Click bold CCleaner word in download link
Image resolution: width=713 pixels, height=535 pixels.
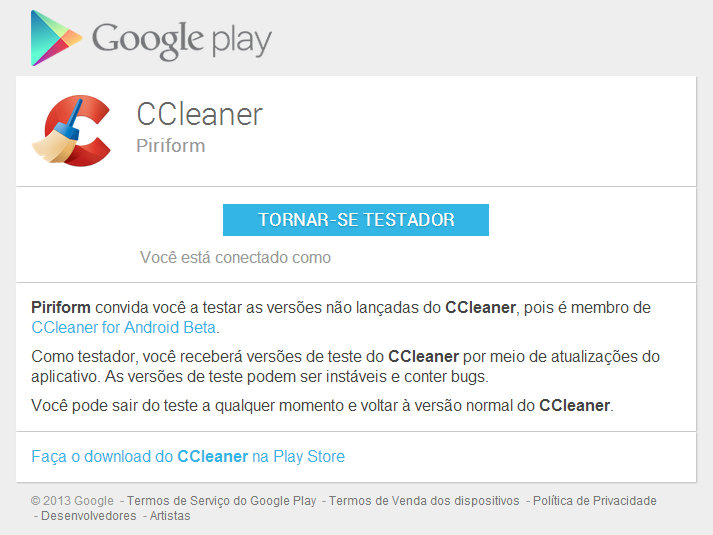pos(212,456)
